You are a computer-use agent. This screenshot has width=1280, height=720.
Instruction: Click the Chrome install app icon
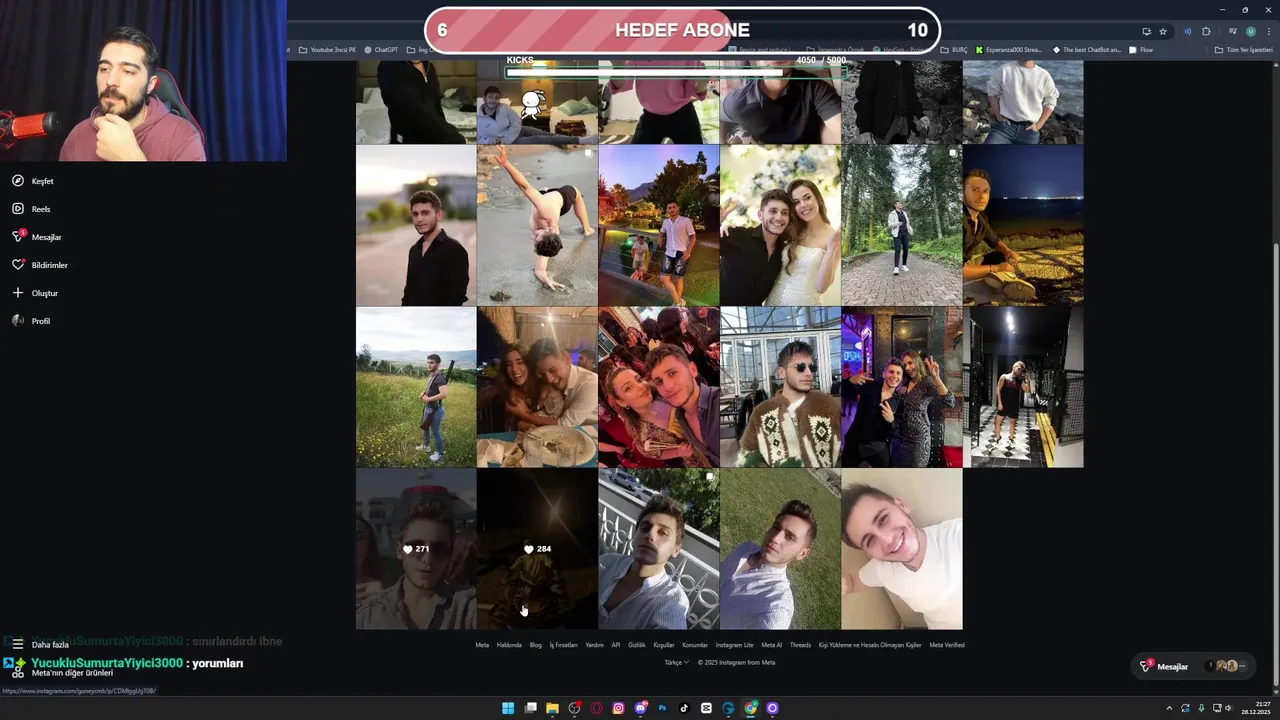click(x=1146, y=32)
